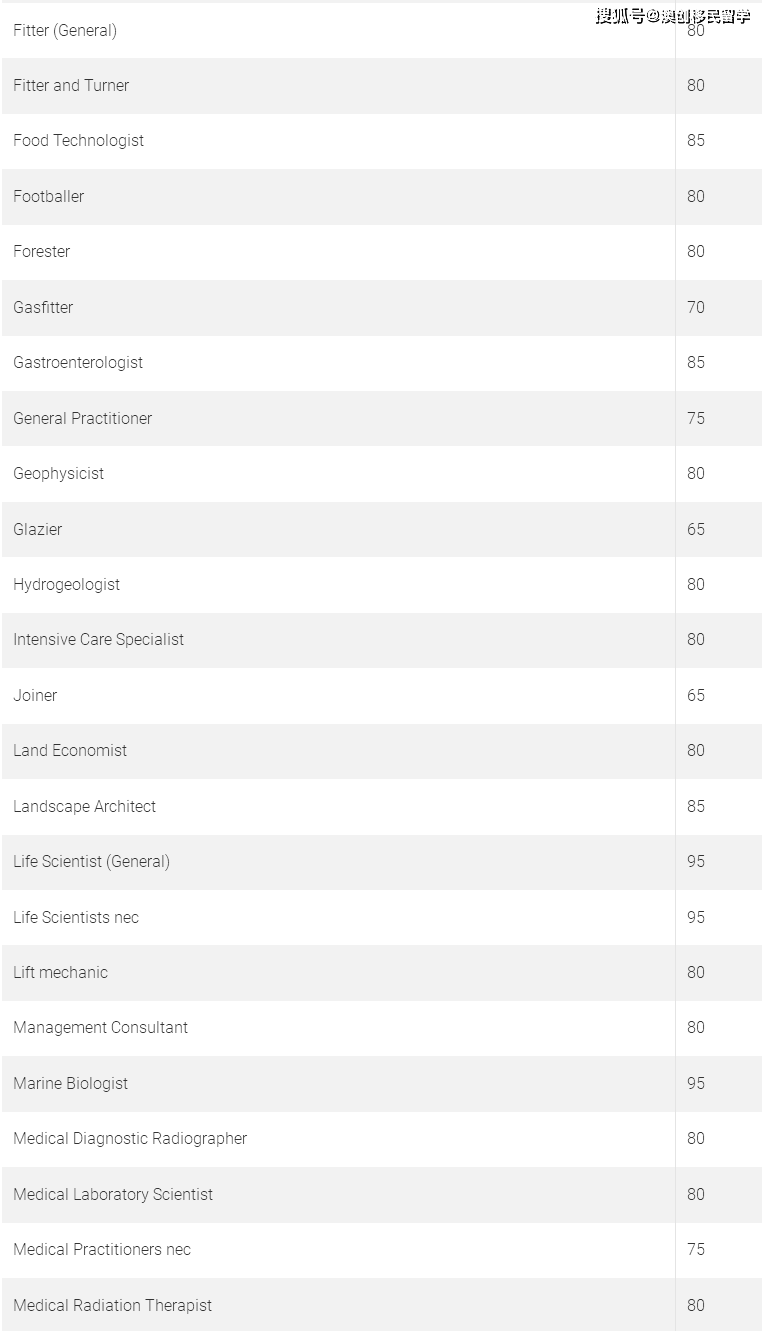The width and height of the screenshot is (765, 1331).
Task: Click Intensive Care Specialist row
Action: [x=381, y=640]
